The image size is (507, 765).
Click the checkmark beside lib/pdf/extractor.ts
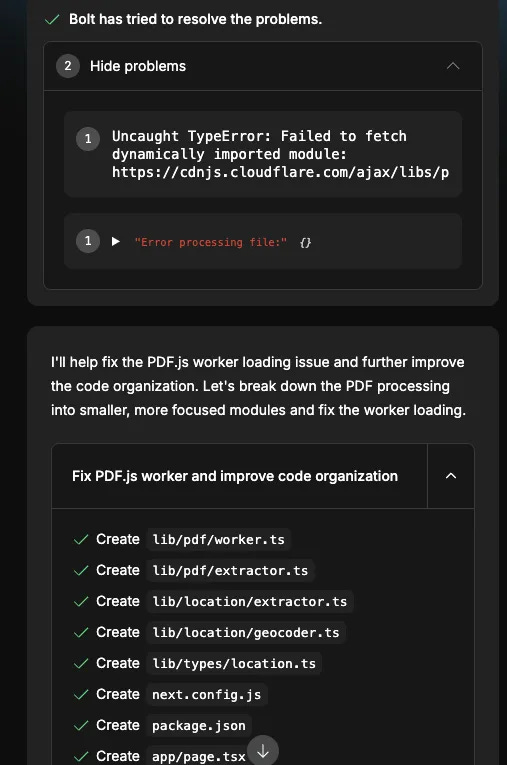tap(81, 570)
